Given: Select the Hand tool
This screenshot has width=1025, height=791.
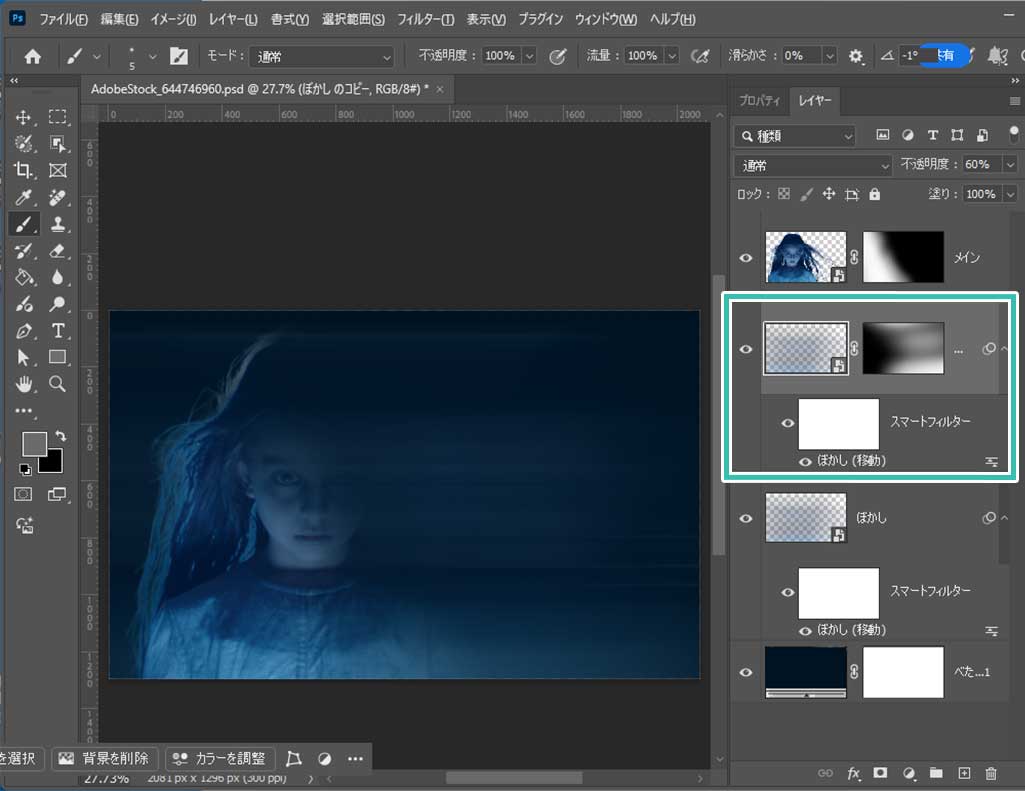Looking at the screenshot, I should click(24, 384).
